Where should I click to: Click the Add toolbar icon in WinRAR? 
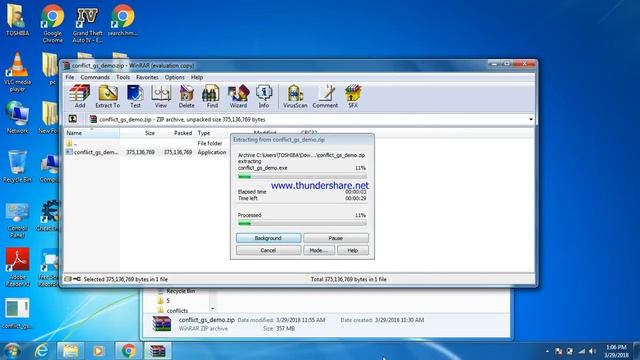click(x=80, y=96)
